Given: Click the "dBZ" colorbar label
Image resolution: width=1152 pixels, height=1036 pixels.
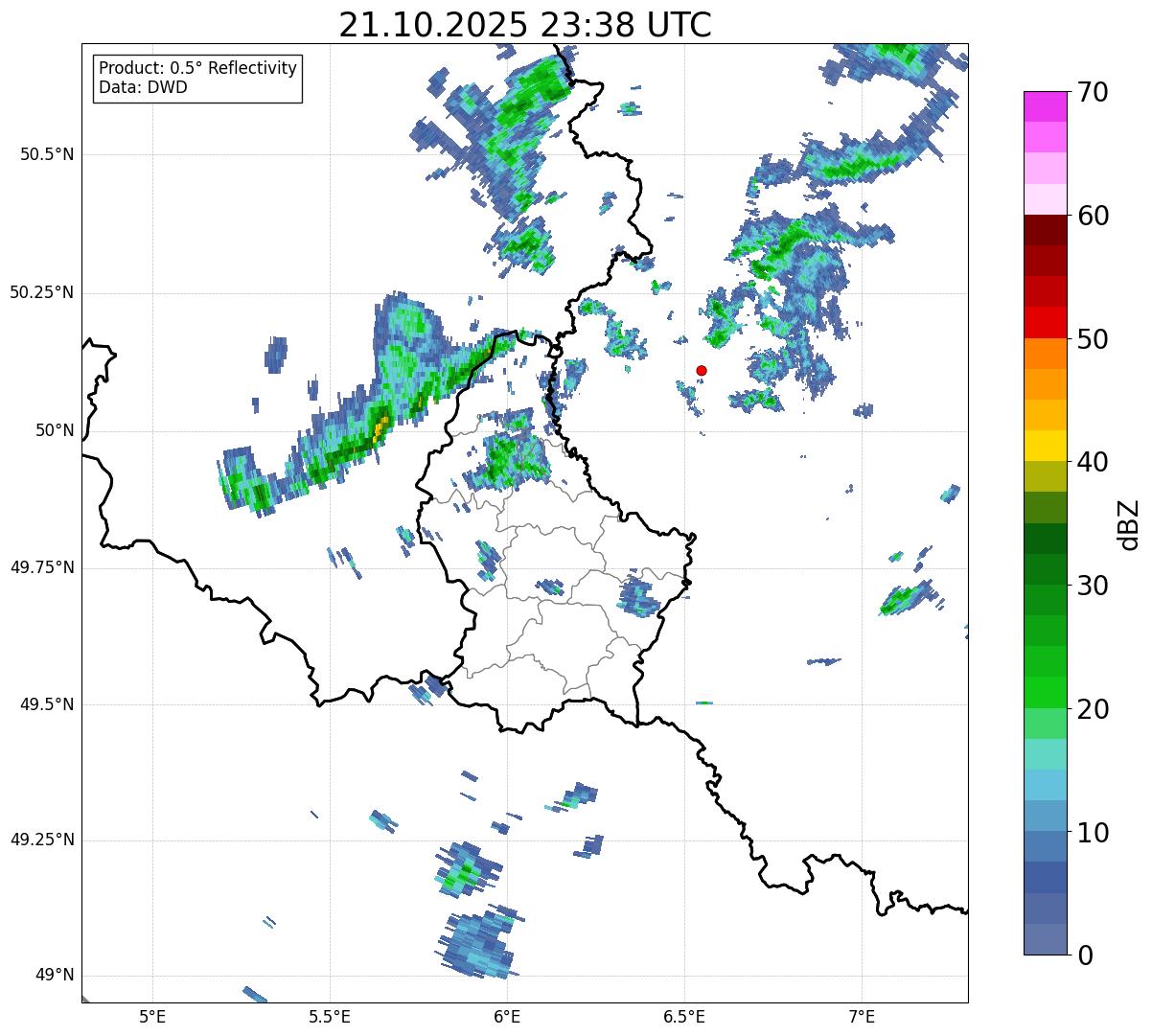Looking at the screenshot, I should (1130, 524).
